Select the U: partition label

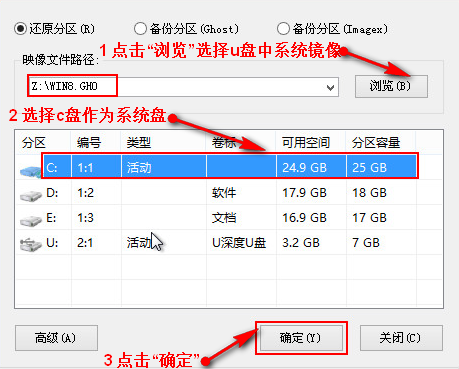[52, 243]
